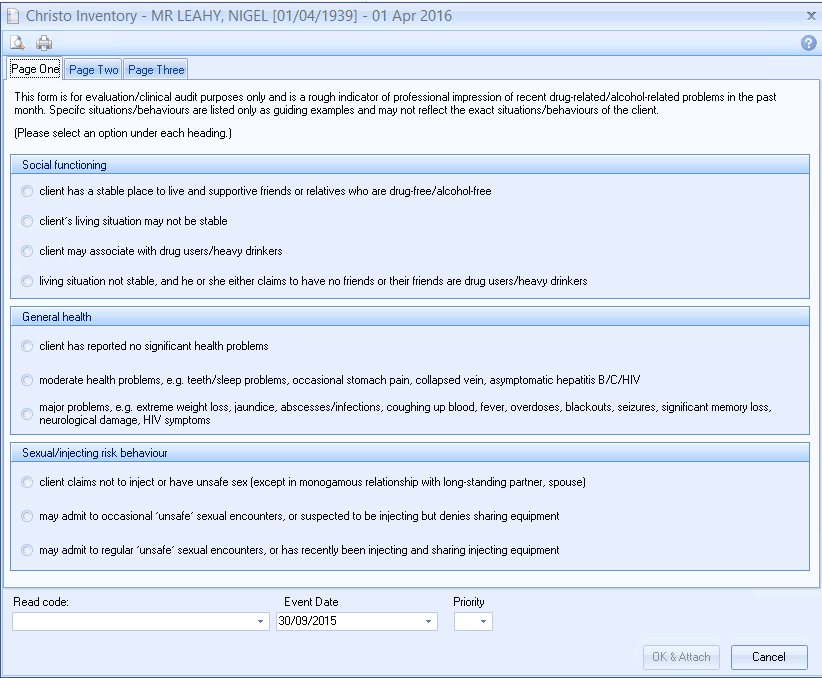Select 'client has a stable place to live' option
822x678 pixels.
coord(27,191)
